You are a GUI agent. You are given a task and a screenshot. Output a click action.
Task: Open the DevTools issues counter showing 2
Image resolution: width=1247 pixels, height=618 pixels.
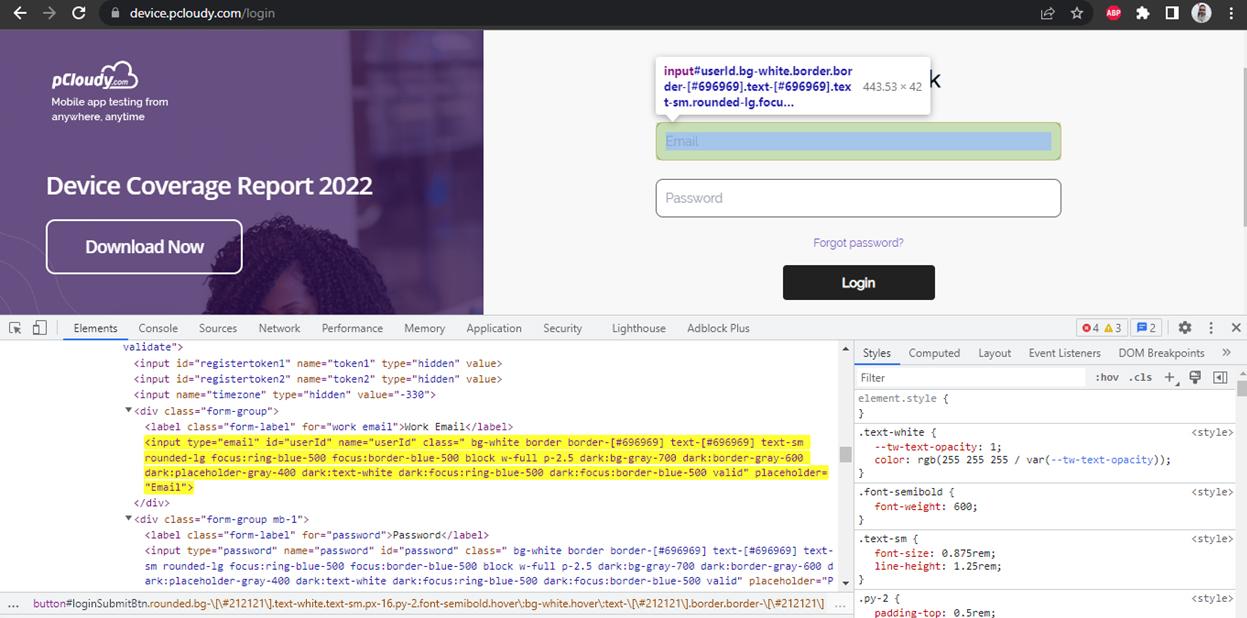[1146, 328]
